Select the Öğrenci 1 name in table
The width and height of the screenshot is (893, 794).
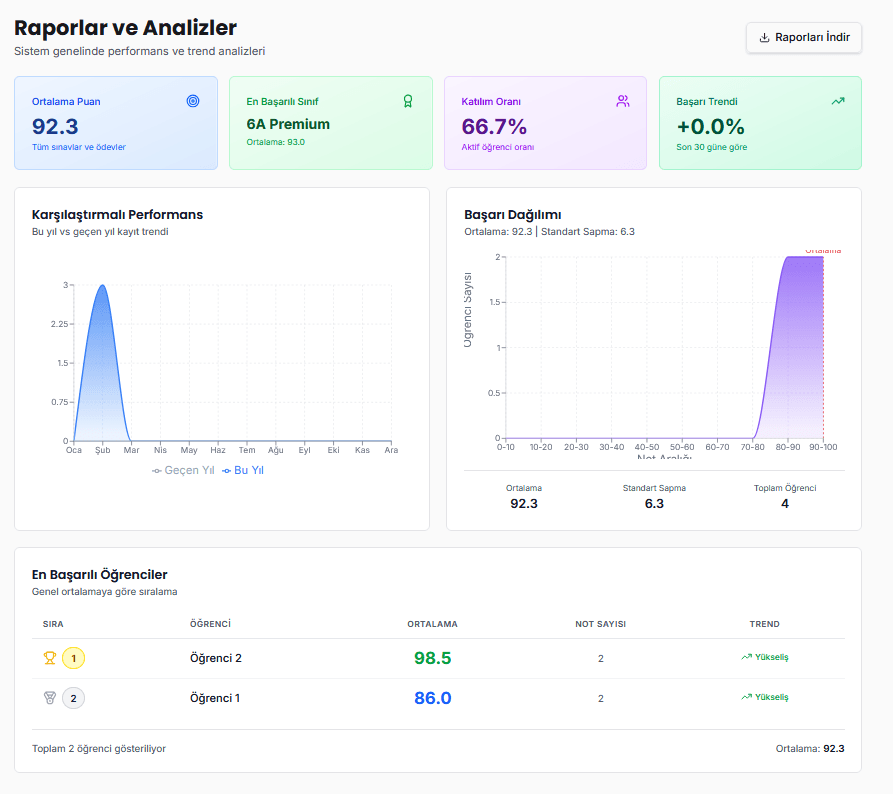215,698
